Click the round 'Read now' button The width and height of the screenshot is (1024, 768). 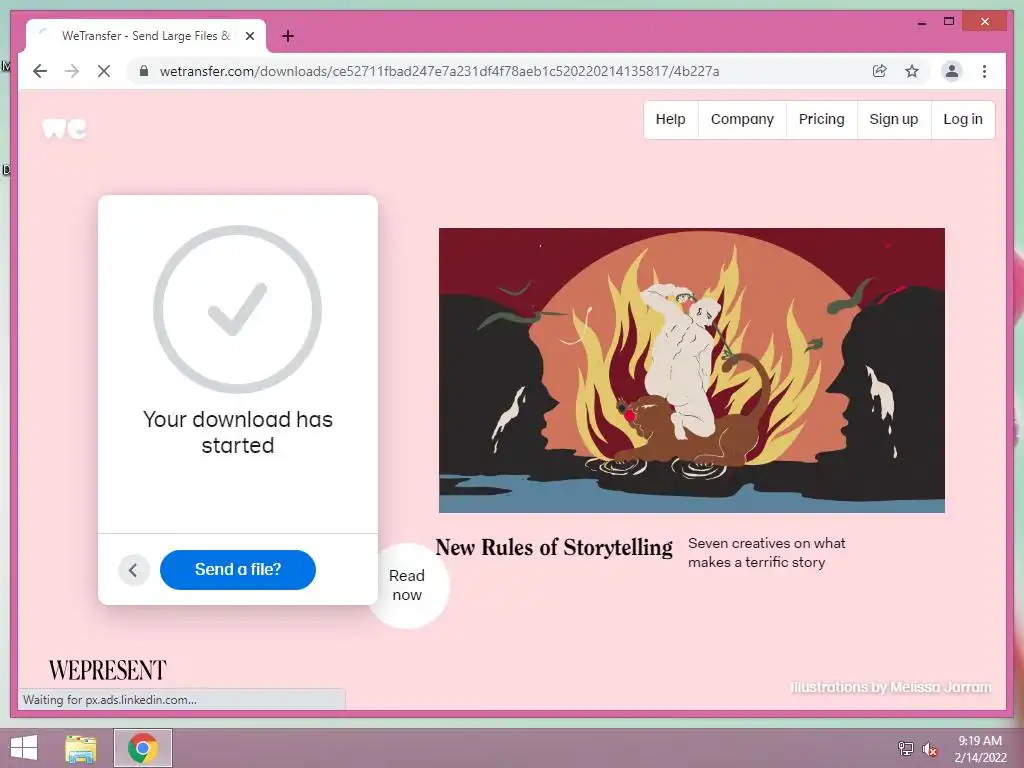point(407,585)
